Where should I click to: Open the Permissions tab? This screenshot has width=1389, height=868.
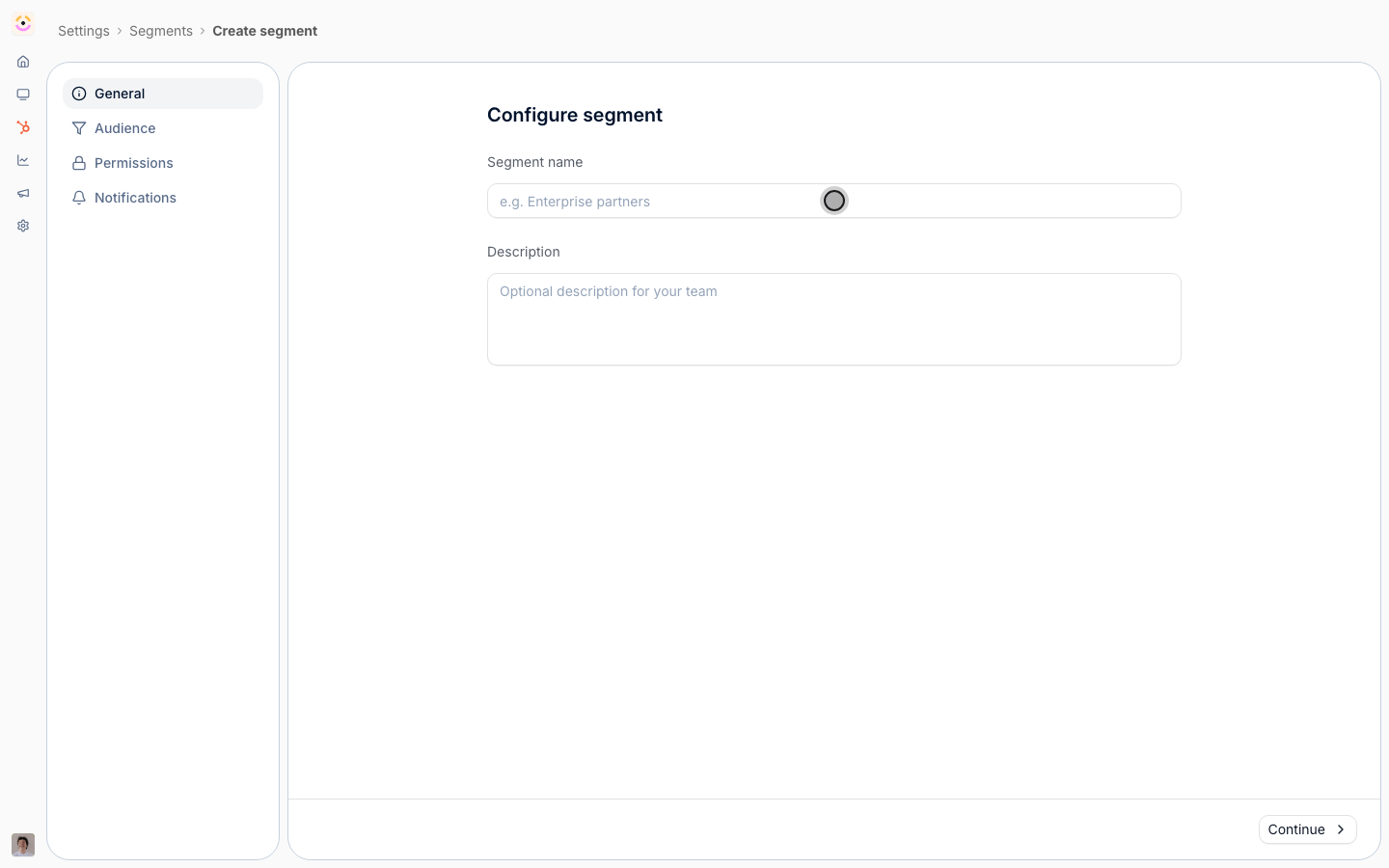pyautogui.click(x=163, y=163)
